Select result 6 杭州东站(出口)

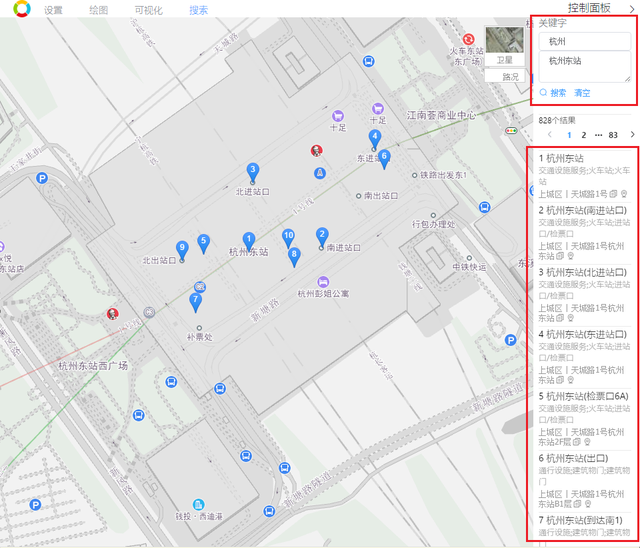(573, 458)
